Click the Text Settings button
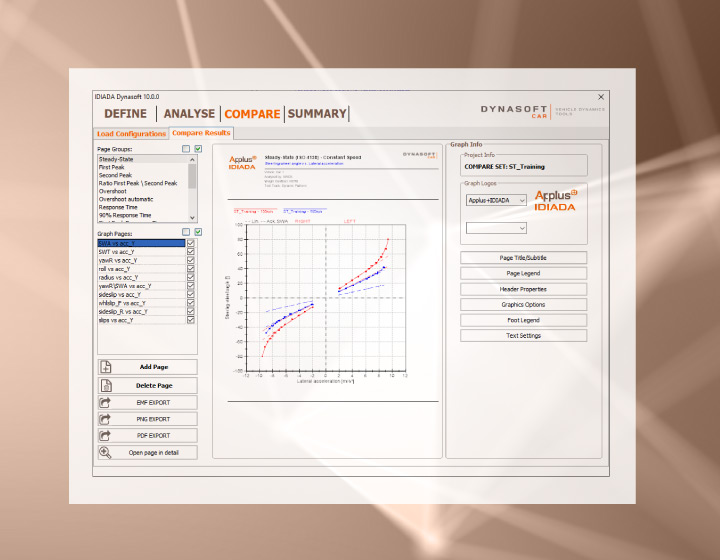Screen dimensions: 720x560 click(x=523, y=336)
